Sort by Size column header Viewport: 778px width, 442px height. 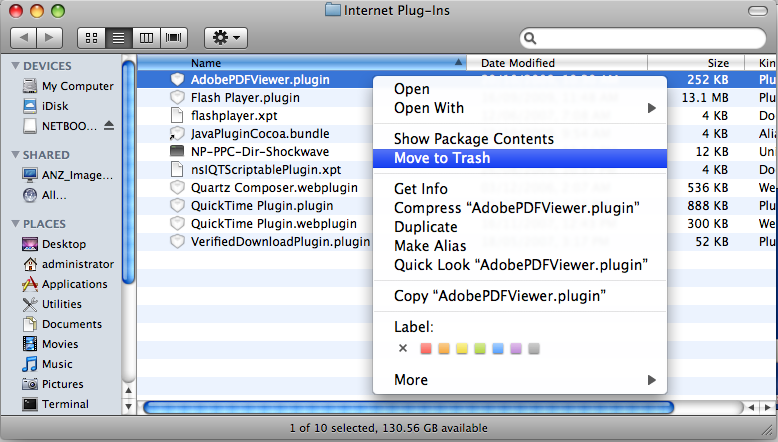pyautogui.click(x=696, y=63)
